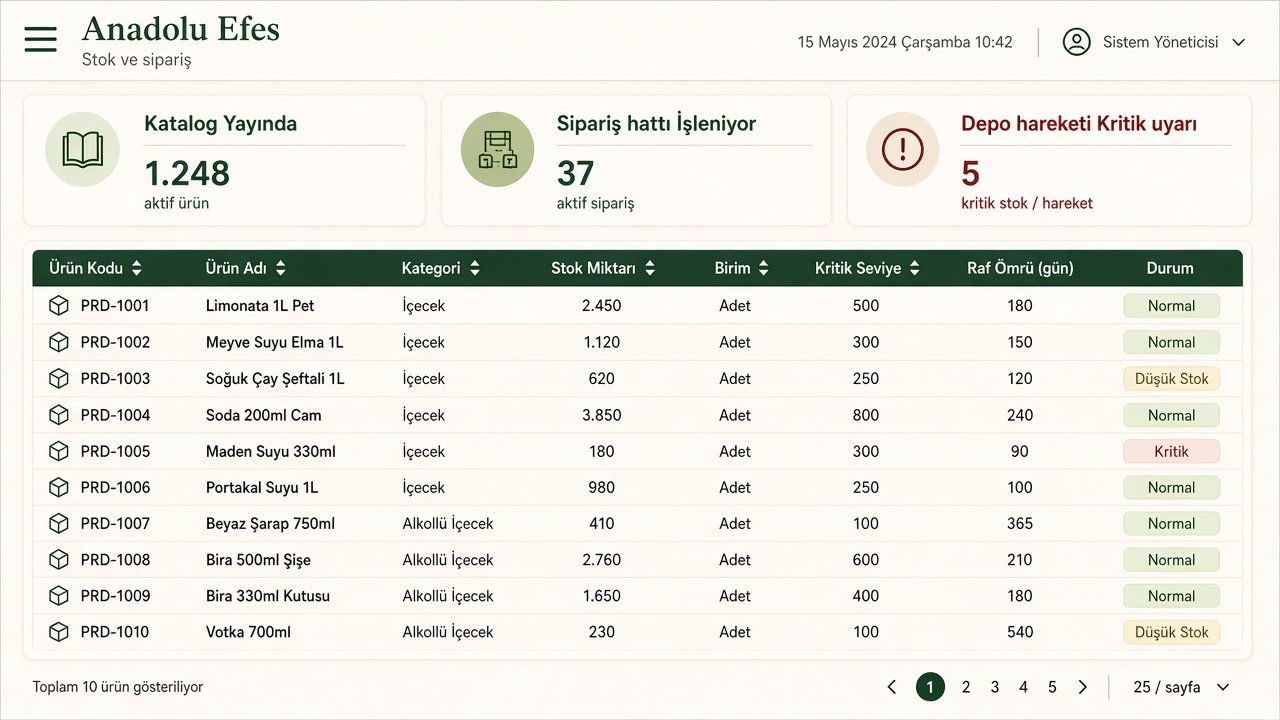Click Alkollü İçecek category for Votka 700ml
This screenshot has width=1280, height=720.
[448, 632]
